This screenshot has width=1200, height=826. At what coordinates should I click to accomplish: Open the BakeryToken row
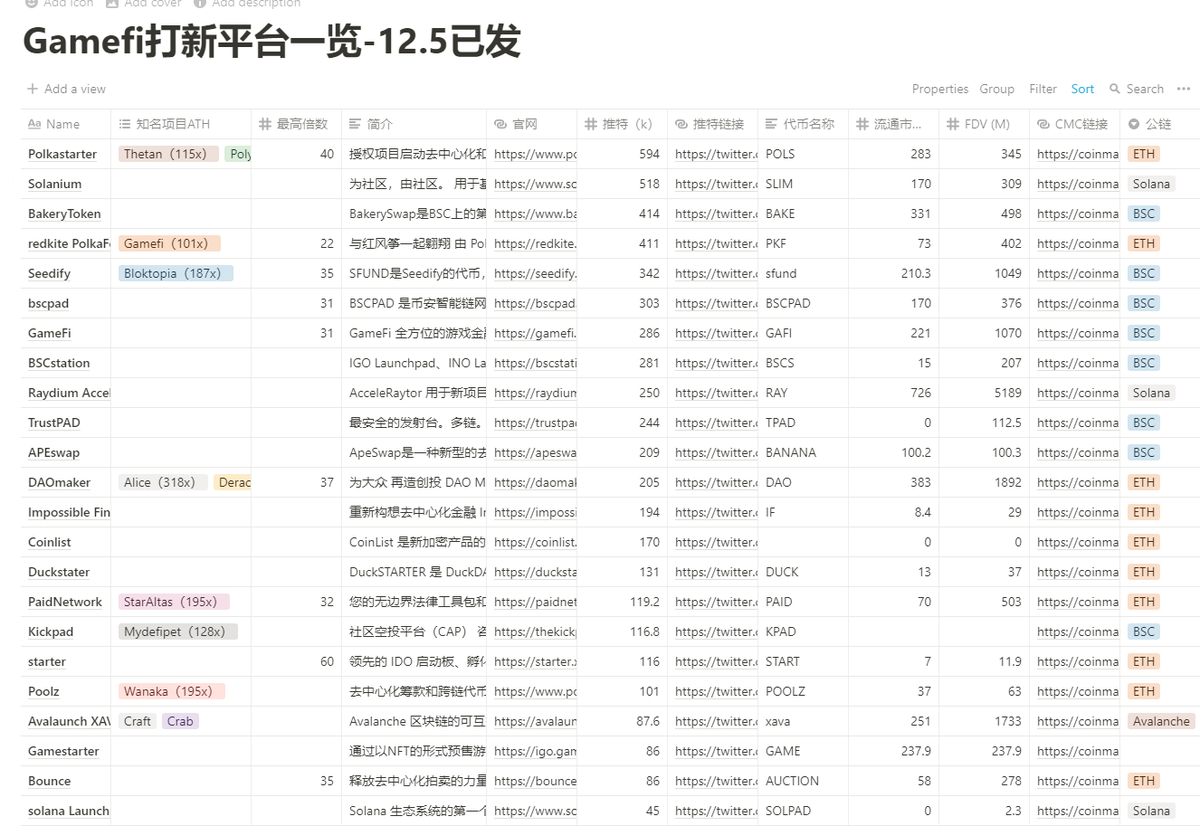tap(64, 214)
